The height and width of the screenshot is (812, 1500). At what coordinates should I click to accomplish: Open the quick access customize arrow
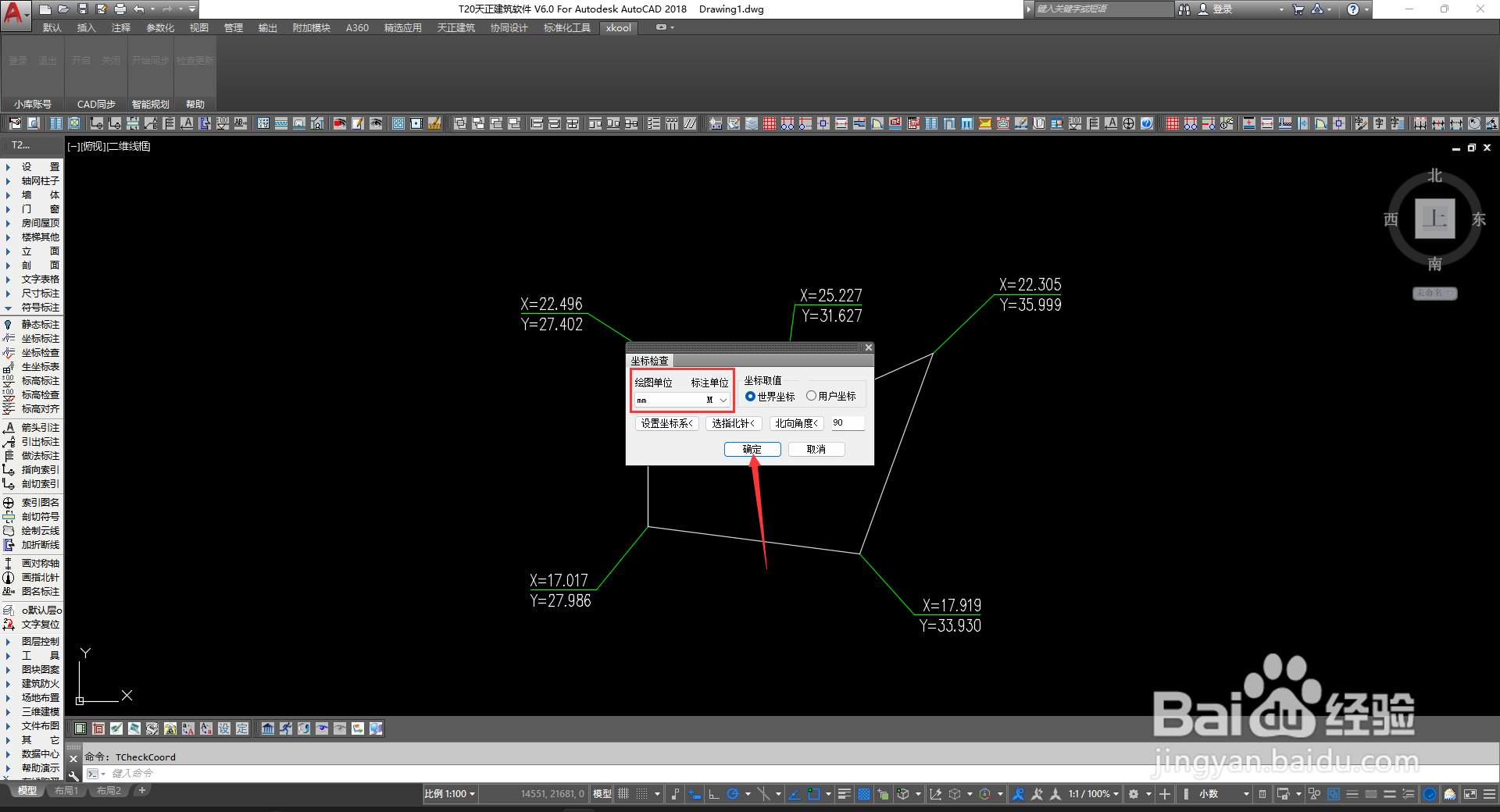tap(192, 9)
